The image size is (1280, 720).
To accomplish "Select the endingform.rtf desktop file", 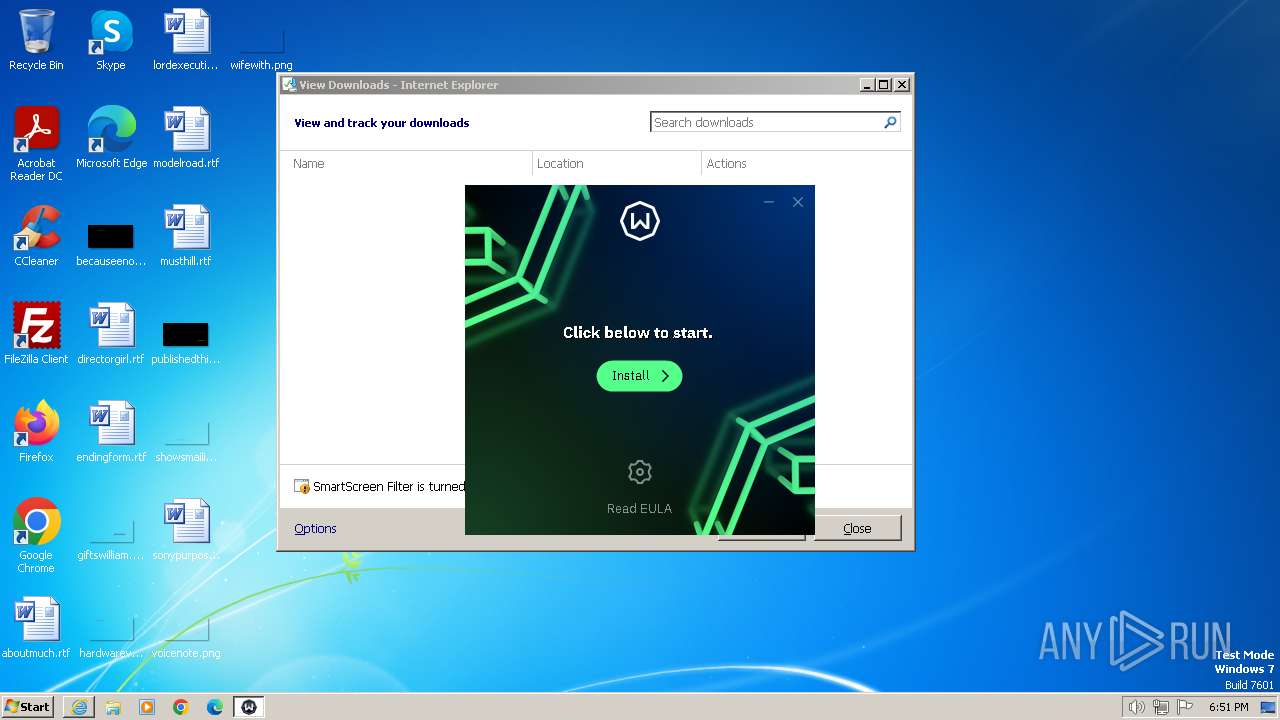I will [111, 432].
